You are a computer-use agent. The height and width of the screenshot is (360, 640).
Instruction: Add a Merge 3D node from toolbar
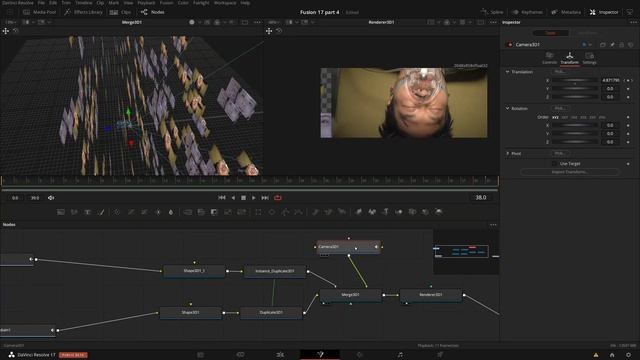[399, 212]
